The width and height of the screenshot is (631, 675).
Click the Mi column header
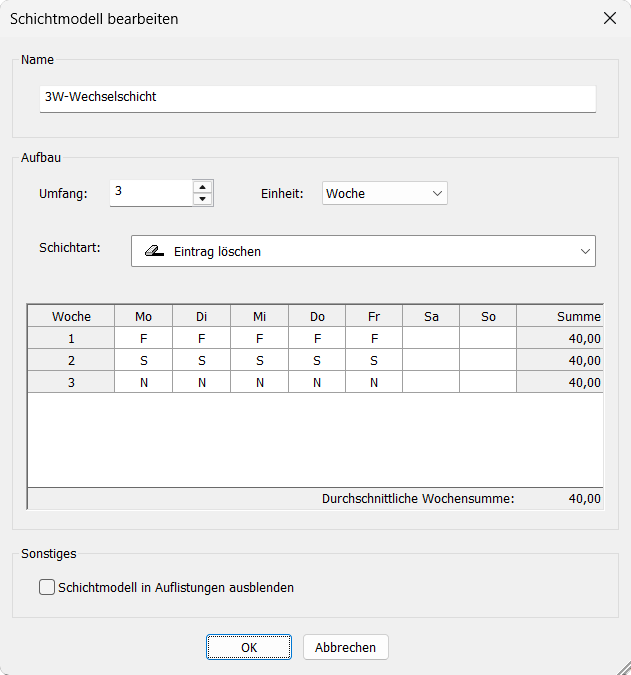point(260,316)
